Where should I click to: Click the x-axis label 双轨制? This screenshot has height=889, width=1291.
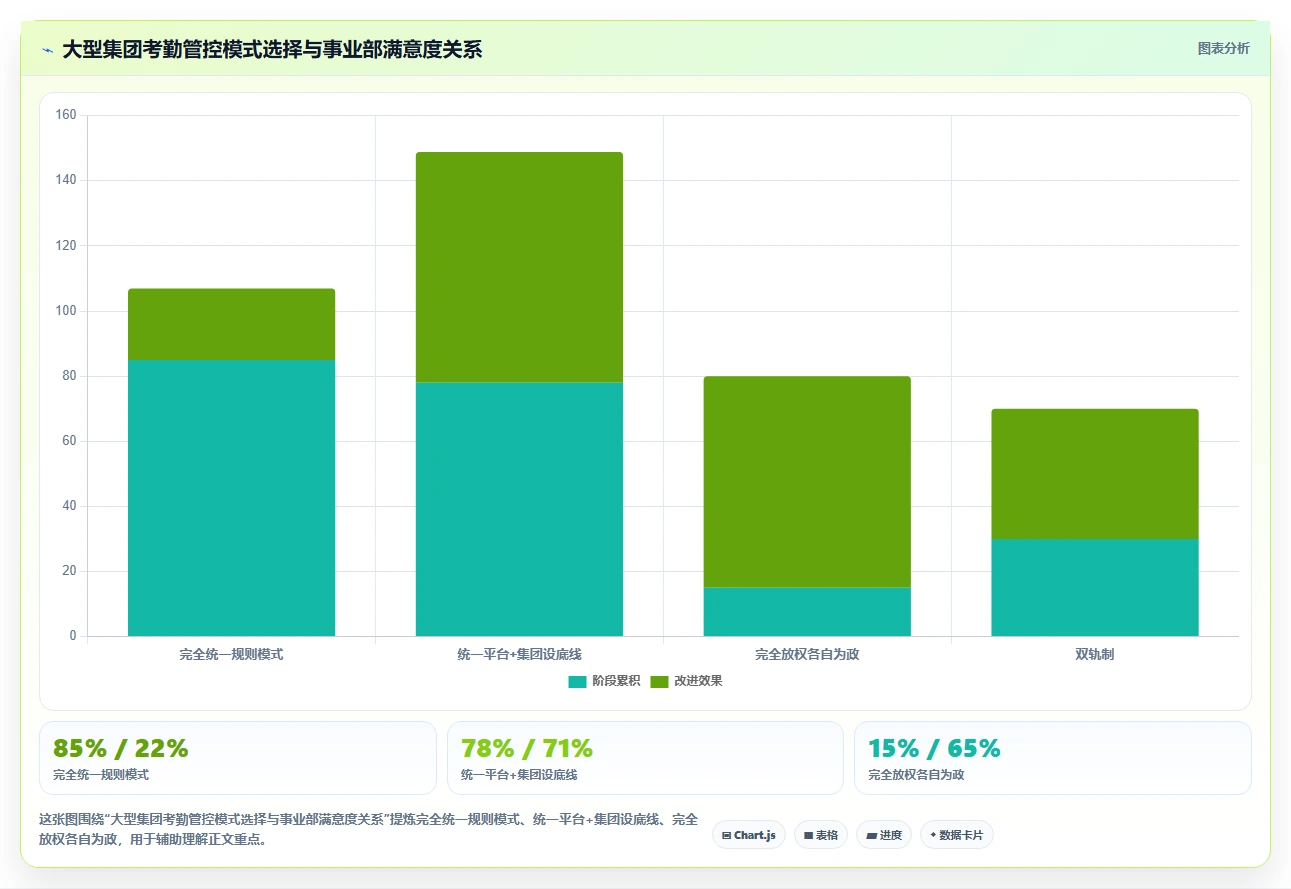click(1095, 655)
